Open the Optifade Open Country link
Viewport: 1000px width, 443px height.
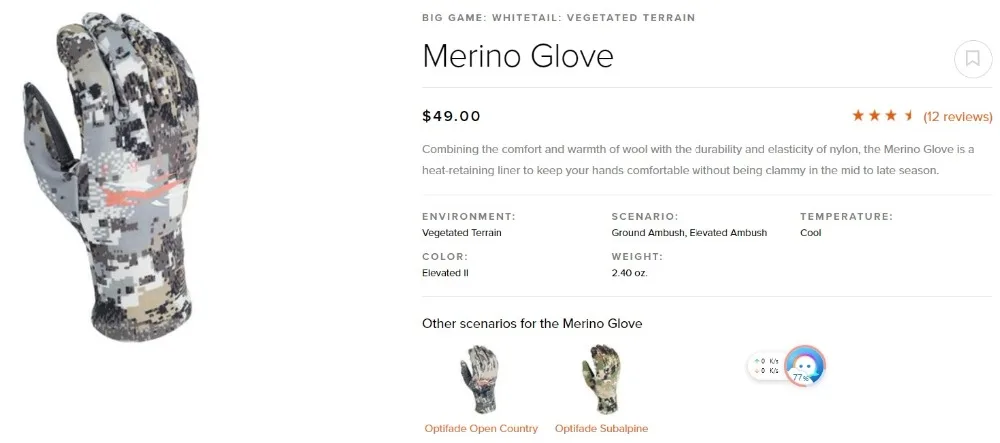pyautogui.click(x=482, y=428)
